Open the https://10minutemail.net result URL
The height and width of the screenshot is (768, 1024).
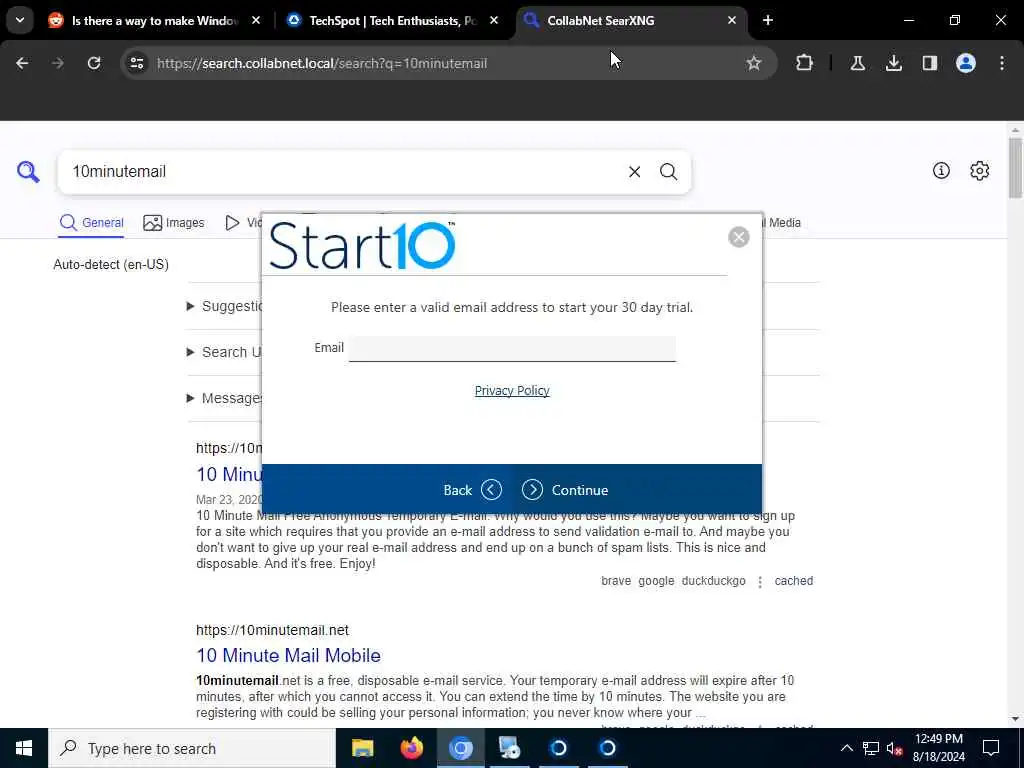click(272, 630)
